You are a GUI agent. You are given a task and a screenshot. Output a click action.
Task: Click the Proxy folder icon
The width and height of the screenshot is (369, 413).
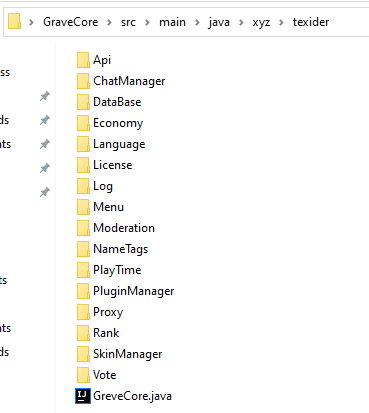click(83, 312)
